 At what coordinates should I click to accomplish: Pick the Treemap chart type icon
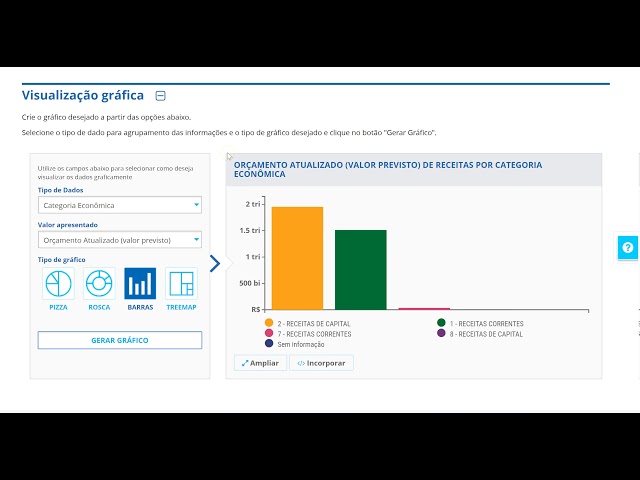point(181,283)
